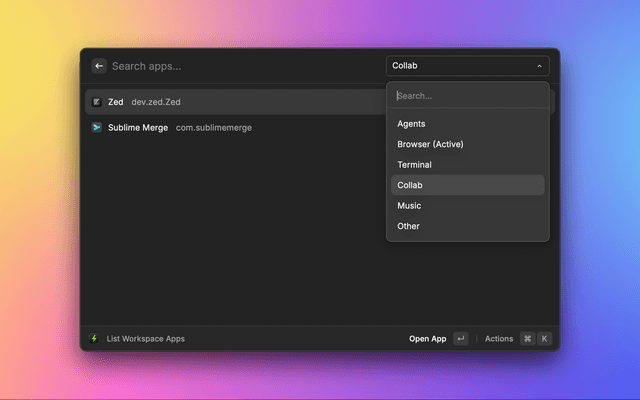Select the Zed app name
The height and width of the screenshot is (400, 640).
point(116,102)
